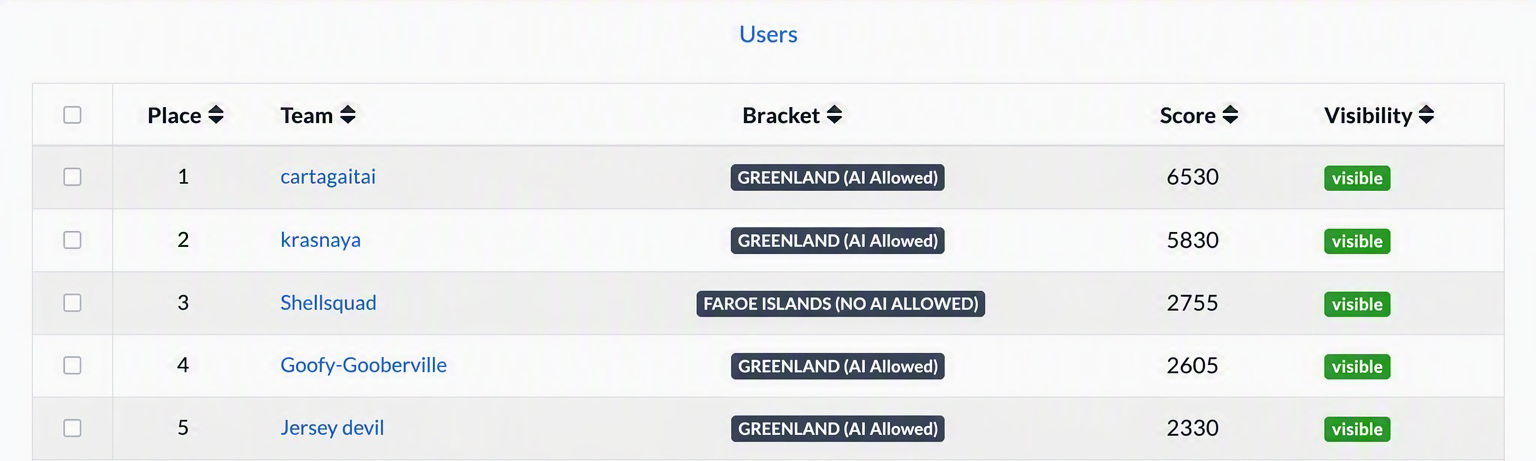
Task: Click the visible badge for cartagaitai
Action: pos(1357,178)
